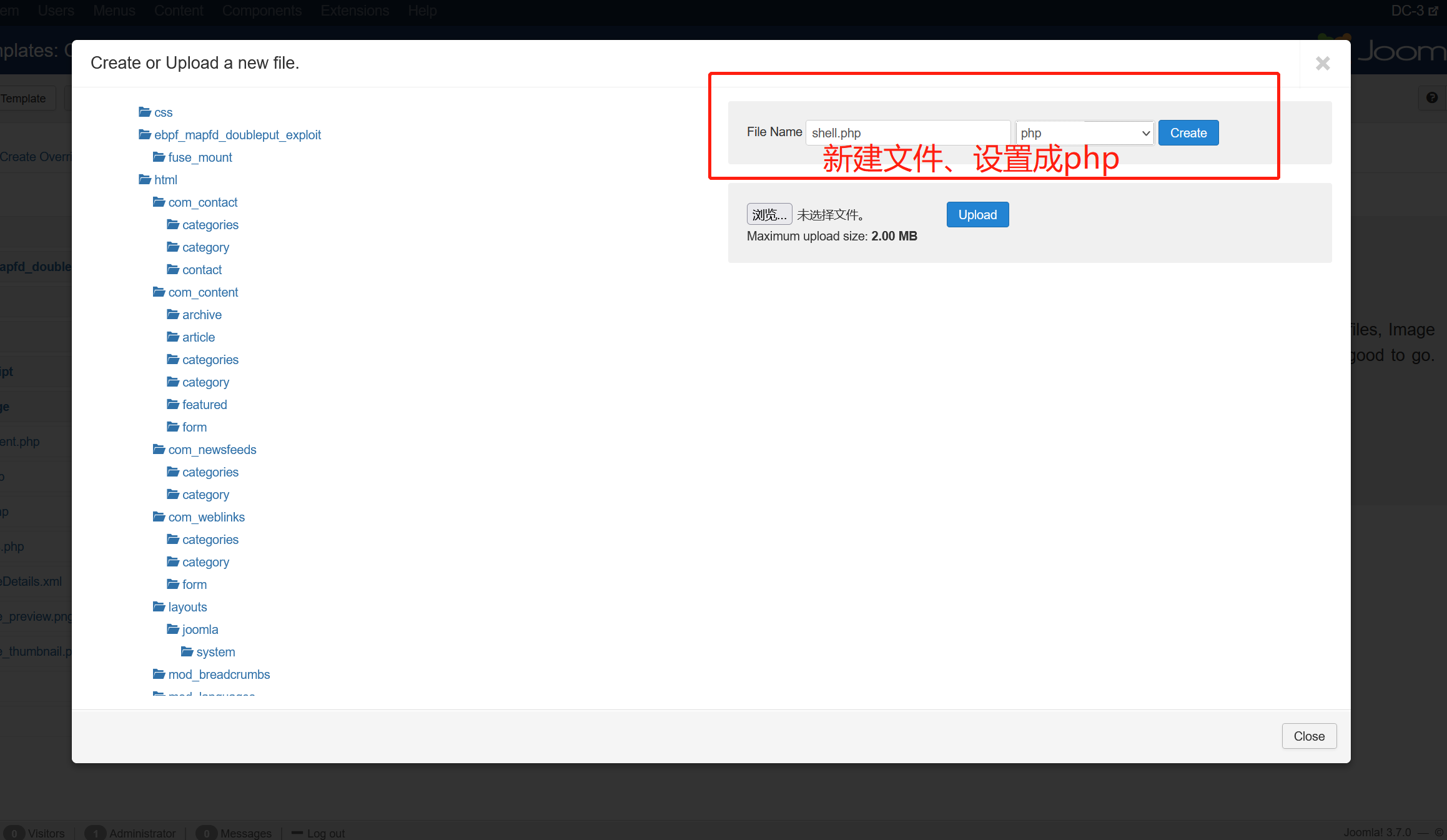1447x840 pixels.
Task: Click the css folder icon
Action: pos(145,112)
